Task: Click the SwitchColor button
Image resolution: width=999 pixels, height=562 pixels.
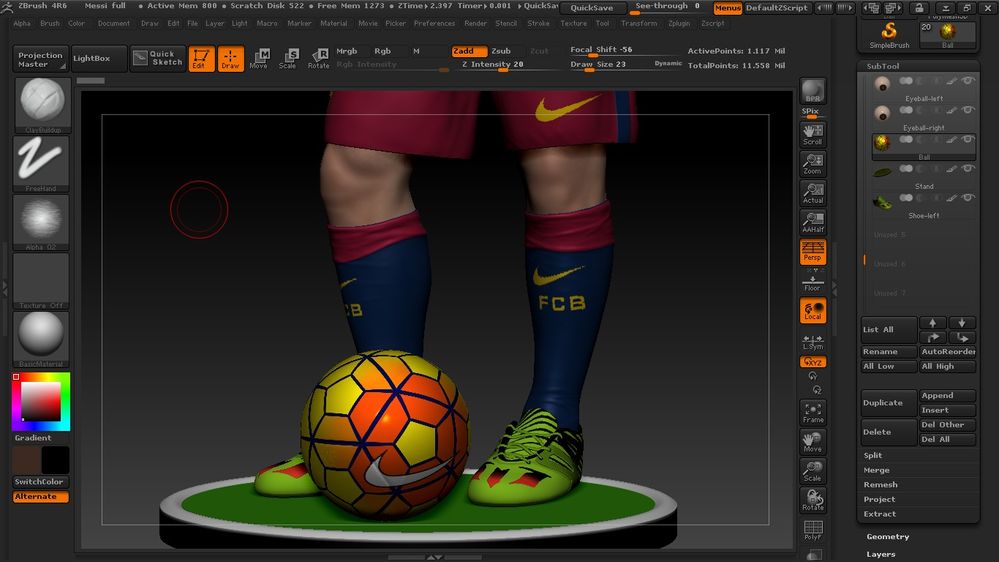Action: pyautogui.click(x=40, y=482)
